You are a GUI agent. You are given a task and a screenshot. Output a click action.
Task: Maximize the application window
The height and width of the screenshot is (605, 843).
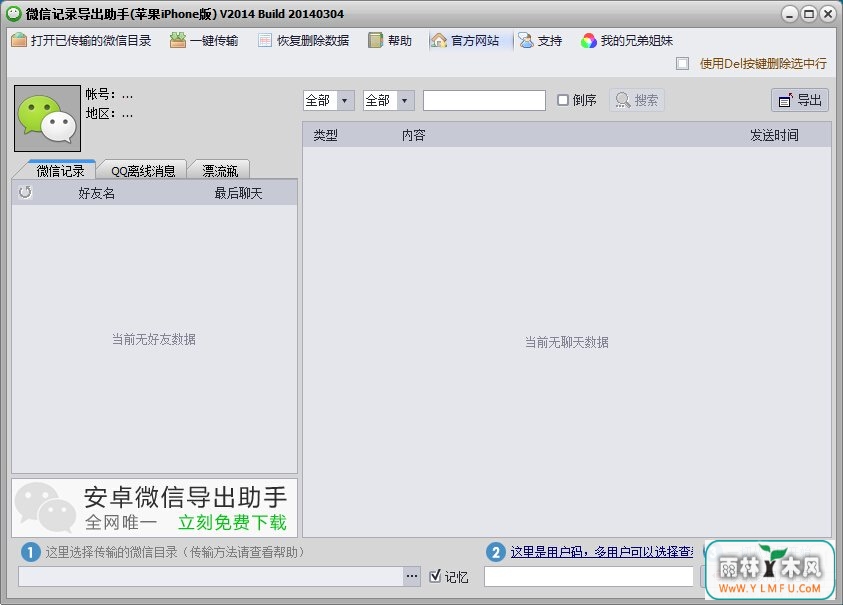point(809,14)
